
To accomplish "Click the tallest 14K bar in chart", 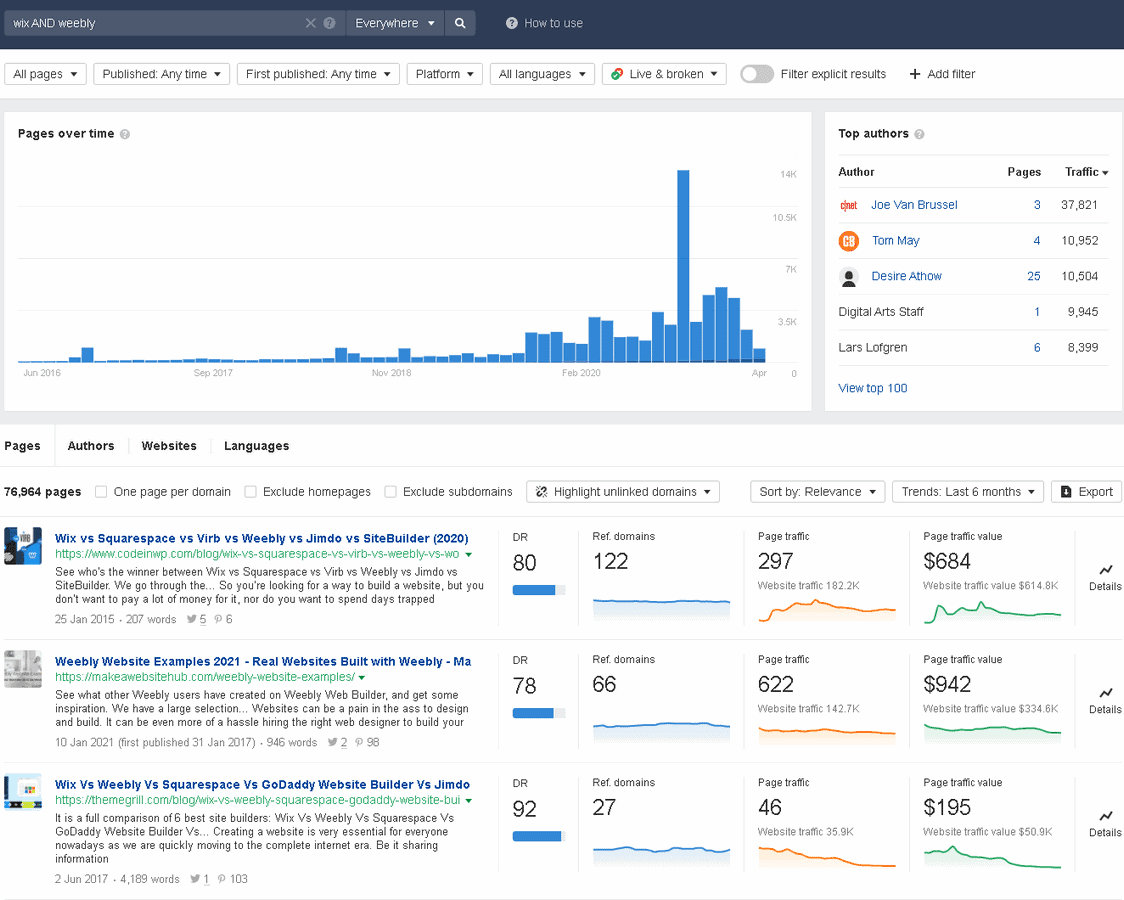I will pos(683,266).
